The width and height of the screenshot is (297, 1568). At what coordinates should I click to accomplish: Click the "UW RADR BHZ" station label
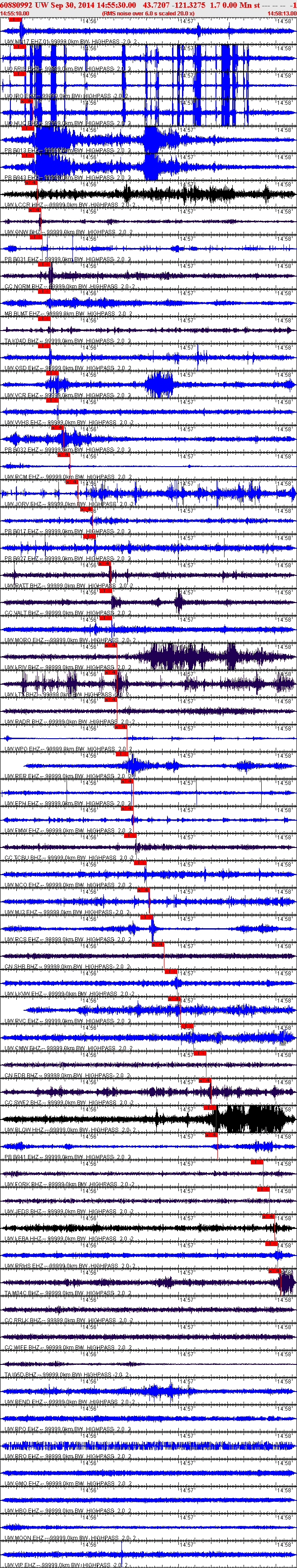coord(24,722)
